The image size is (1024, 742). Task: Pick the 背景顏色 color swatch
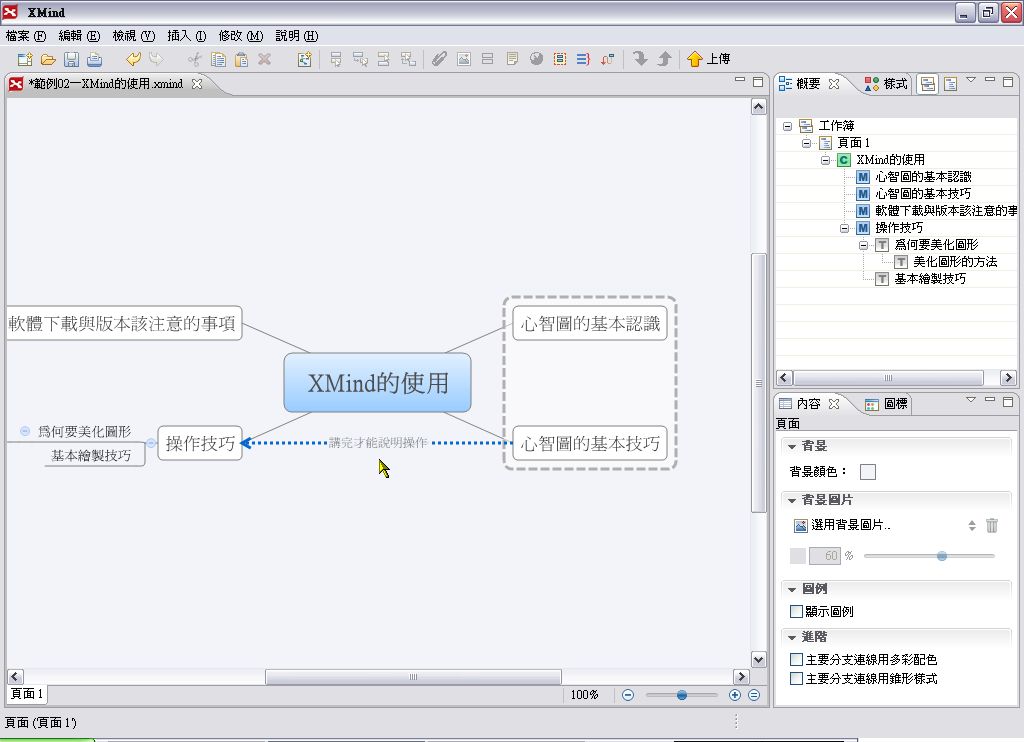pos(868,472)
